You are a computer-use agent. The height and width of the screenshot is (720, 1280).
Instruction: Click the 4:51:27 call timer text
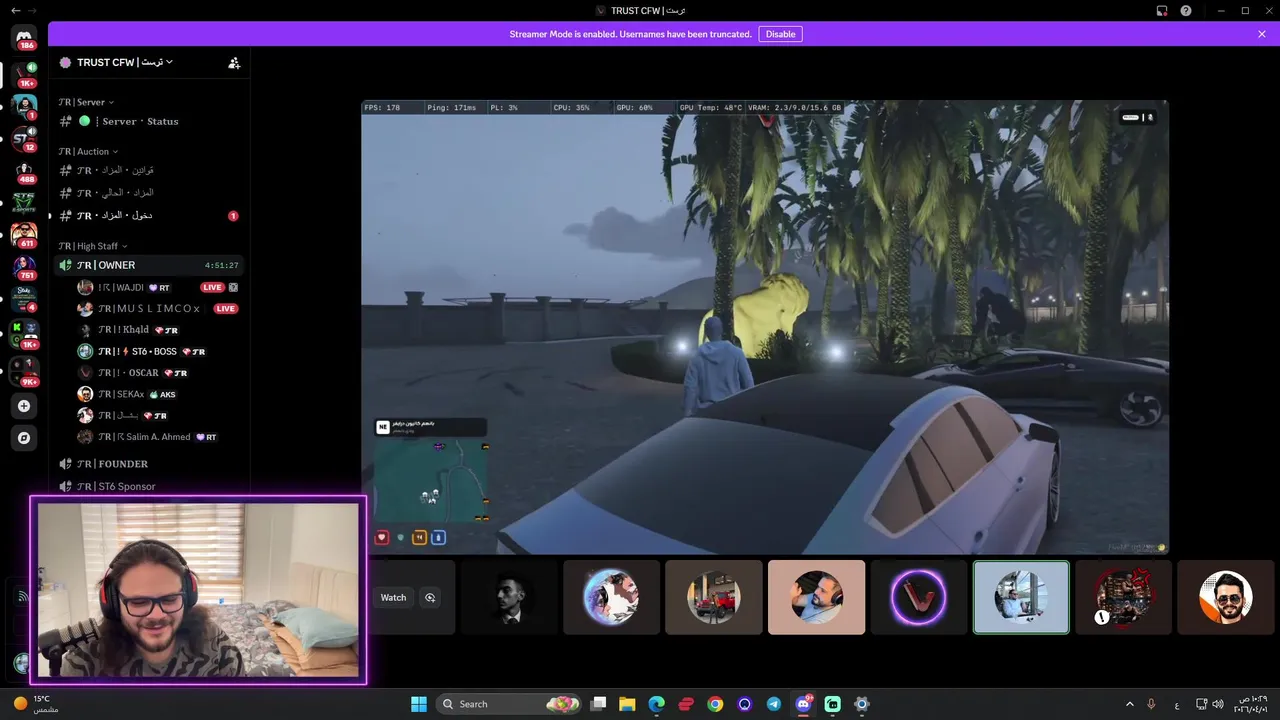[222, 266]
